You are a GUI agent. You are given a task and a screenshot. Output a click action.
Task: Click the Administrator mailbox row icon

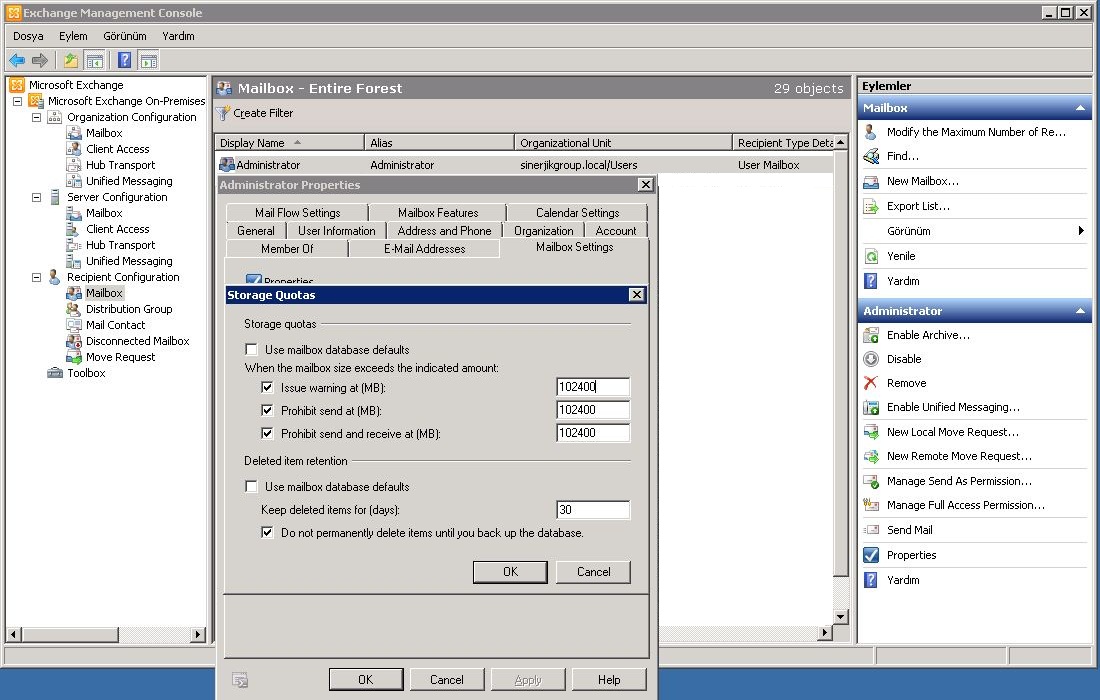227,165
